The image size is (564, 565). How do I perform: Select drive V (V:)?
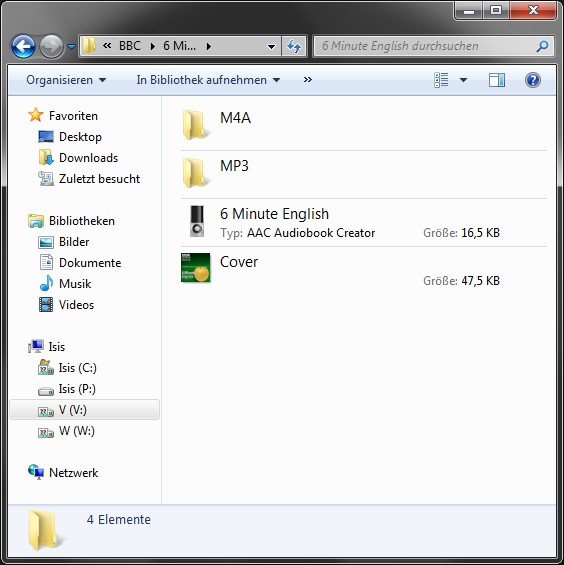click(72, 410)
